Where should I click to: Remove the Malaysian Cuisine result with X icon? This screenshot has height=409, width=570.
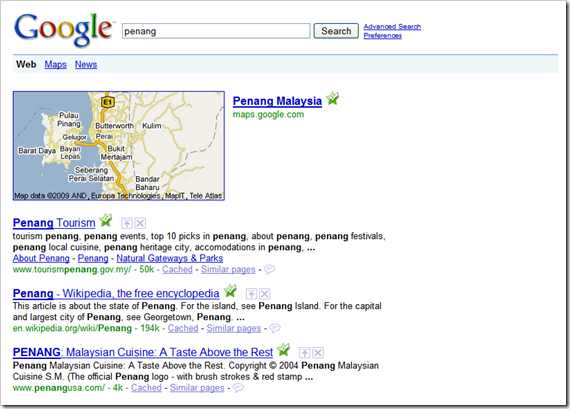[318, 352]
